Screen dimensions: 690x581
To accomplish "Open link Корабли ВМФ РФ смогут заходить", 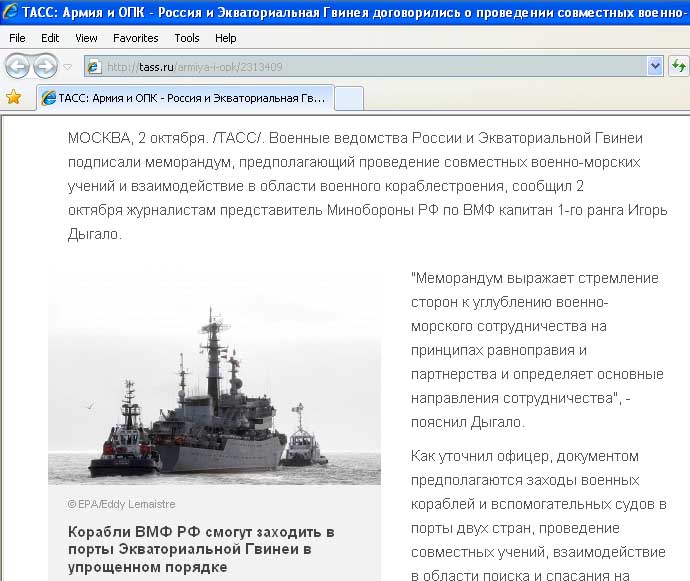I will click(x=201, y=549).
